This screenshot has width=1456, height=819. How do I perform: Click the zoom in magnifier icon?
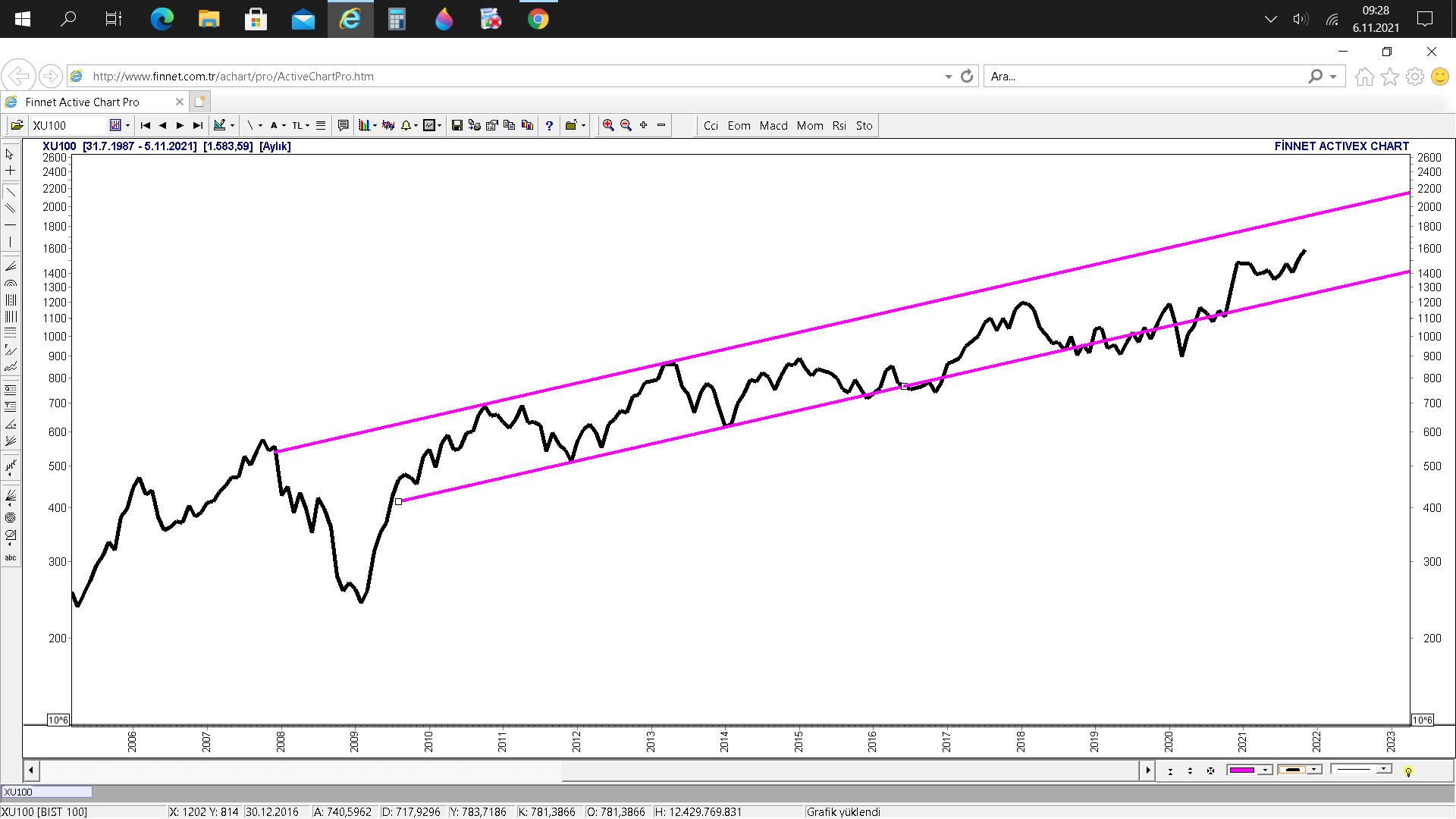click(607, 125)
